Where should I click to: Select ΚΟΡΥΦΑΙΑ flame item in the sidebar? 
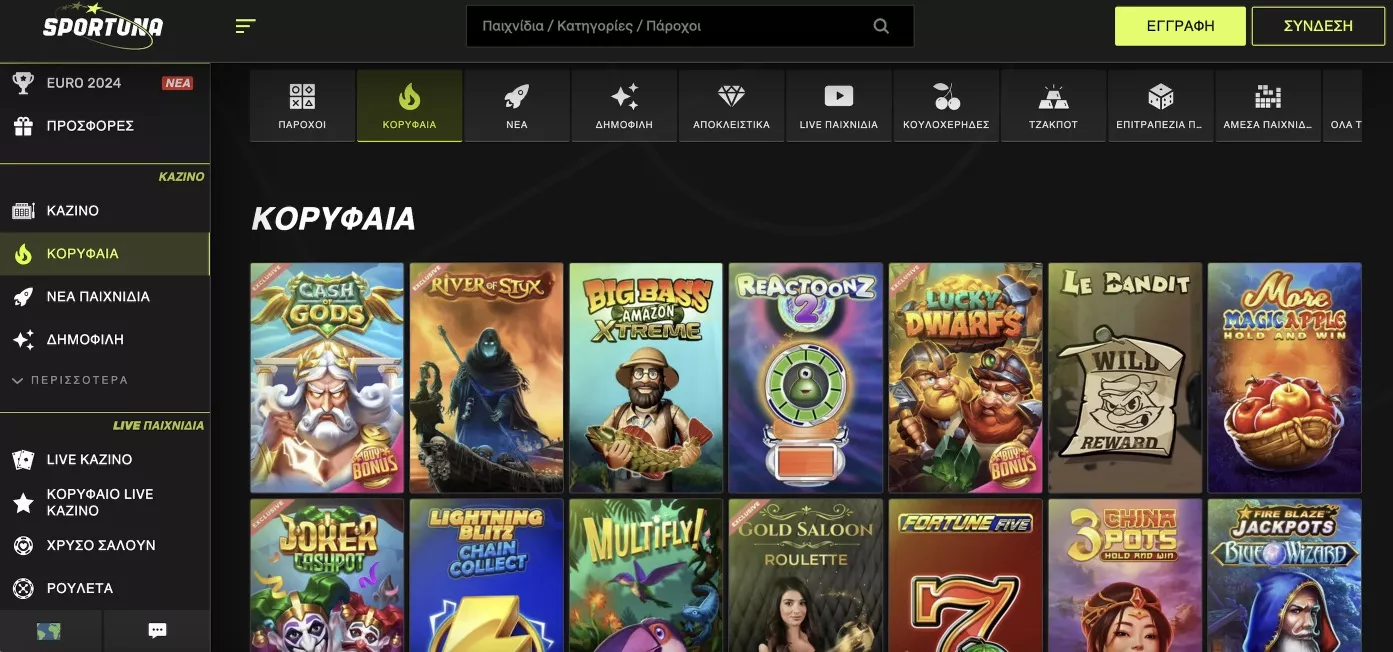105,254
